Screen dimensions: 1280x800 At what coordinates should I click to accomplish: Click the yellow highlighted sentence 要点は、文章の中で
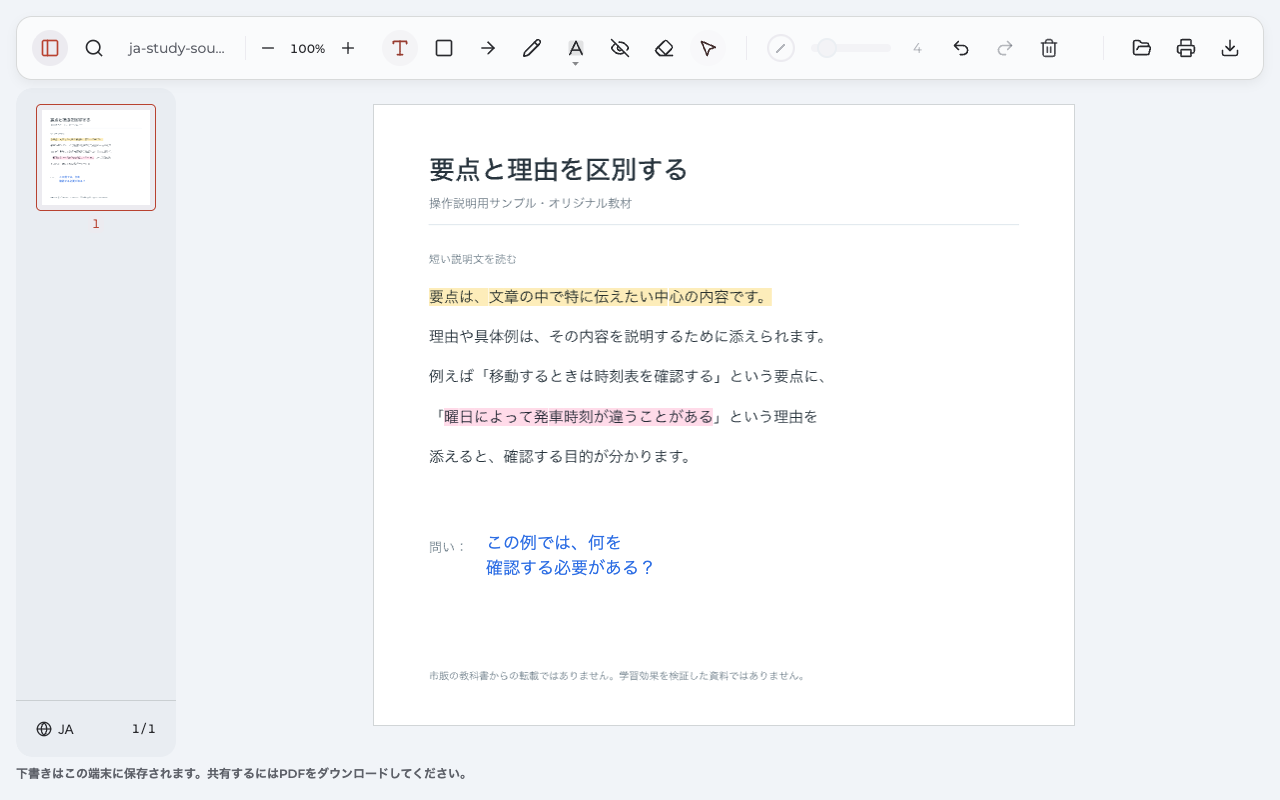[600, 297]
